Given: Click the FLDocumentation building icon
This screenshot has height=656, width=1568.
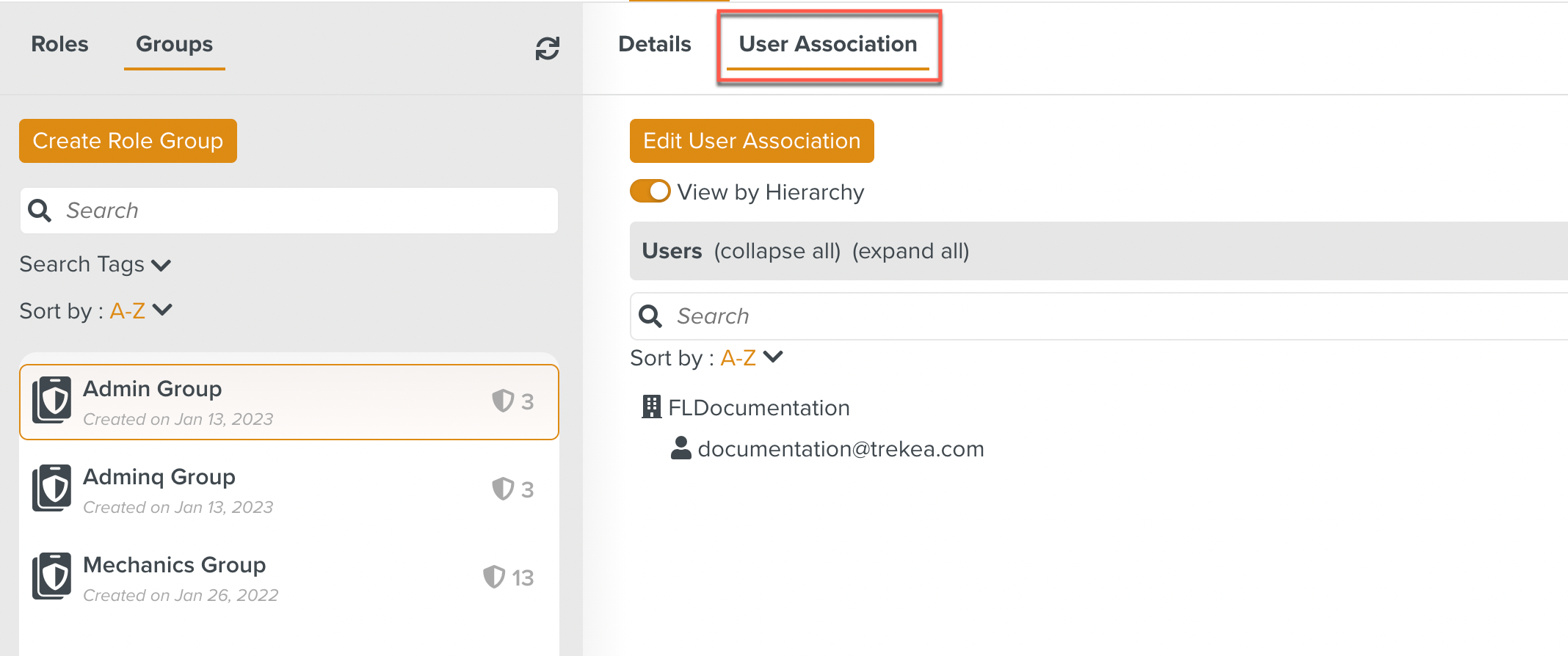Looking at the screenshot, I should coord(651,407).
